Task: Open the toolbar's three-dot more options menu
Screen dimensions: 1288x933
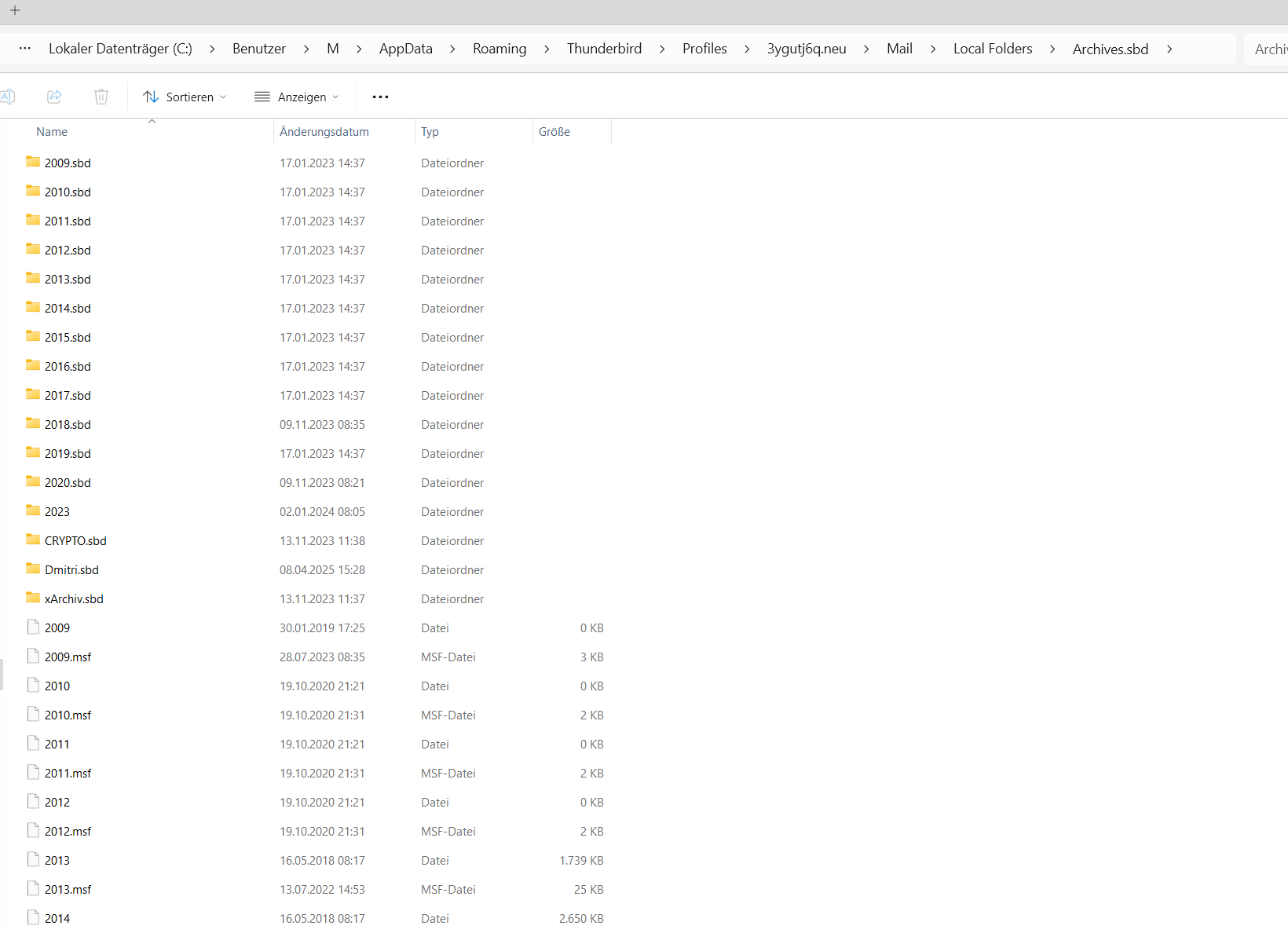Action: 381,97
